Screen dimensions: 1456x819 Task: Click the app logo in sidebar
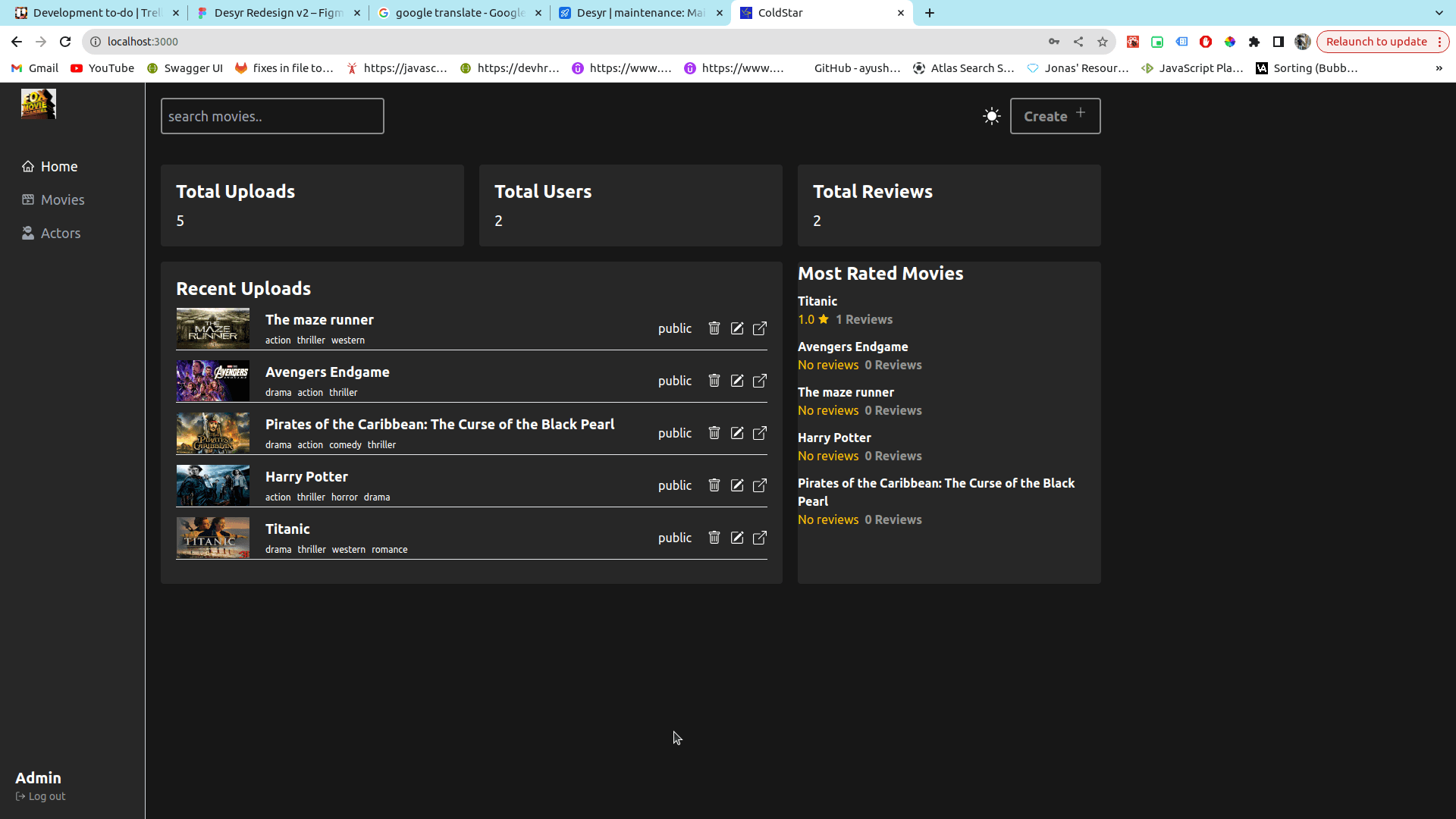[39, 104]
